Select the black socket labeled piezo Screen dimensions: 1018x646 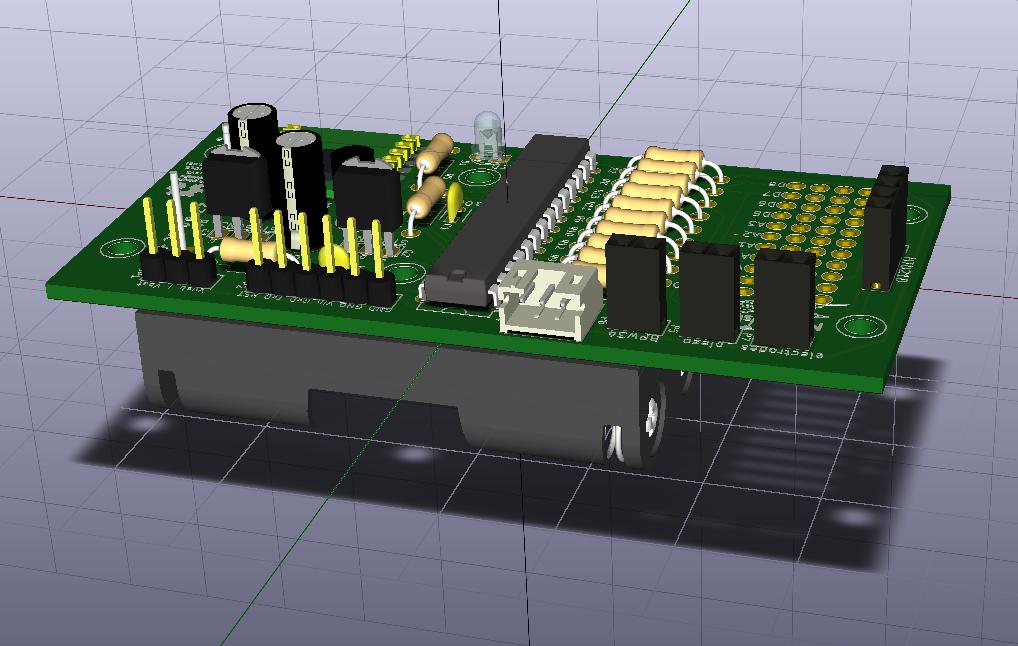click(x=709, y=288)
